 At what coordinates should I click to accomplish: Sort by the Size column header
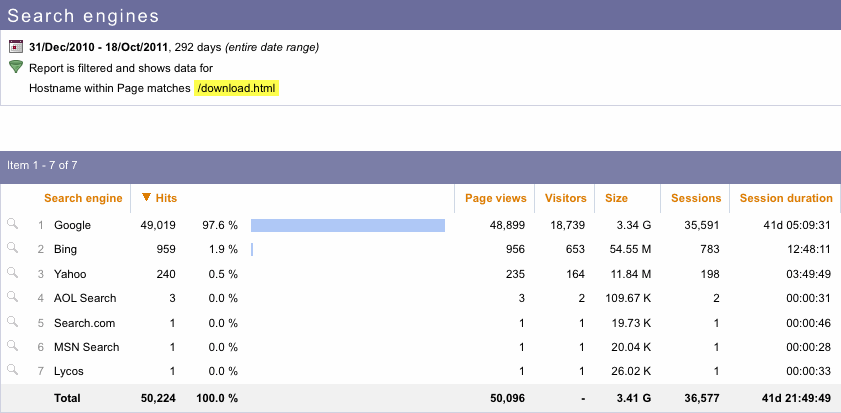616,198
